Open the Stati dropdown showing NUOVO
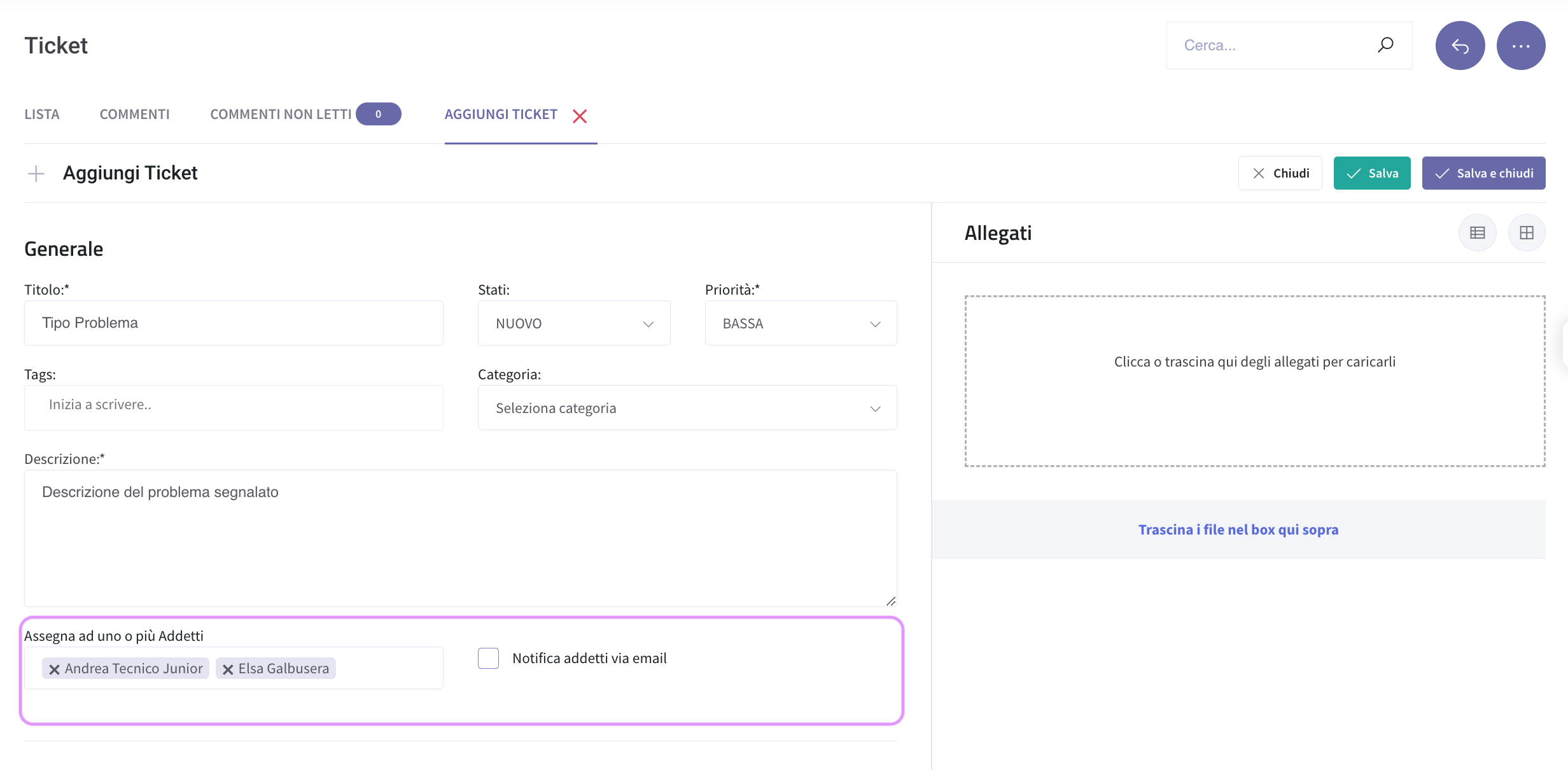 (574, 323)
